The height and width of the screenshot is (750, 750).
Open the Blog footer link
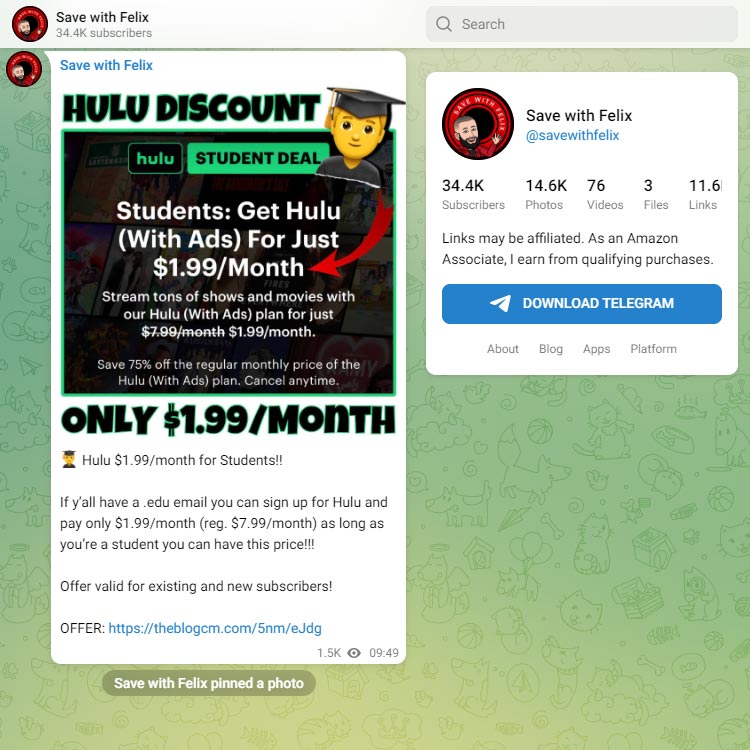[551, 349]
